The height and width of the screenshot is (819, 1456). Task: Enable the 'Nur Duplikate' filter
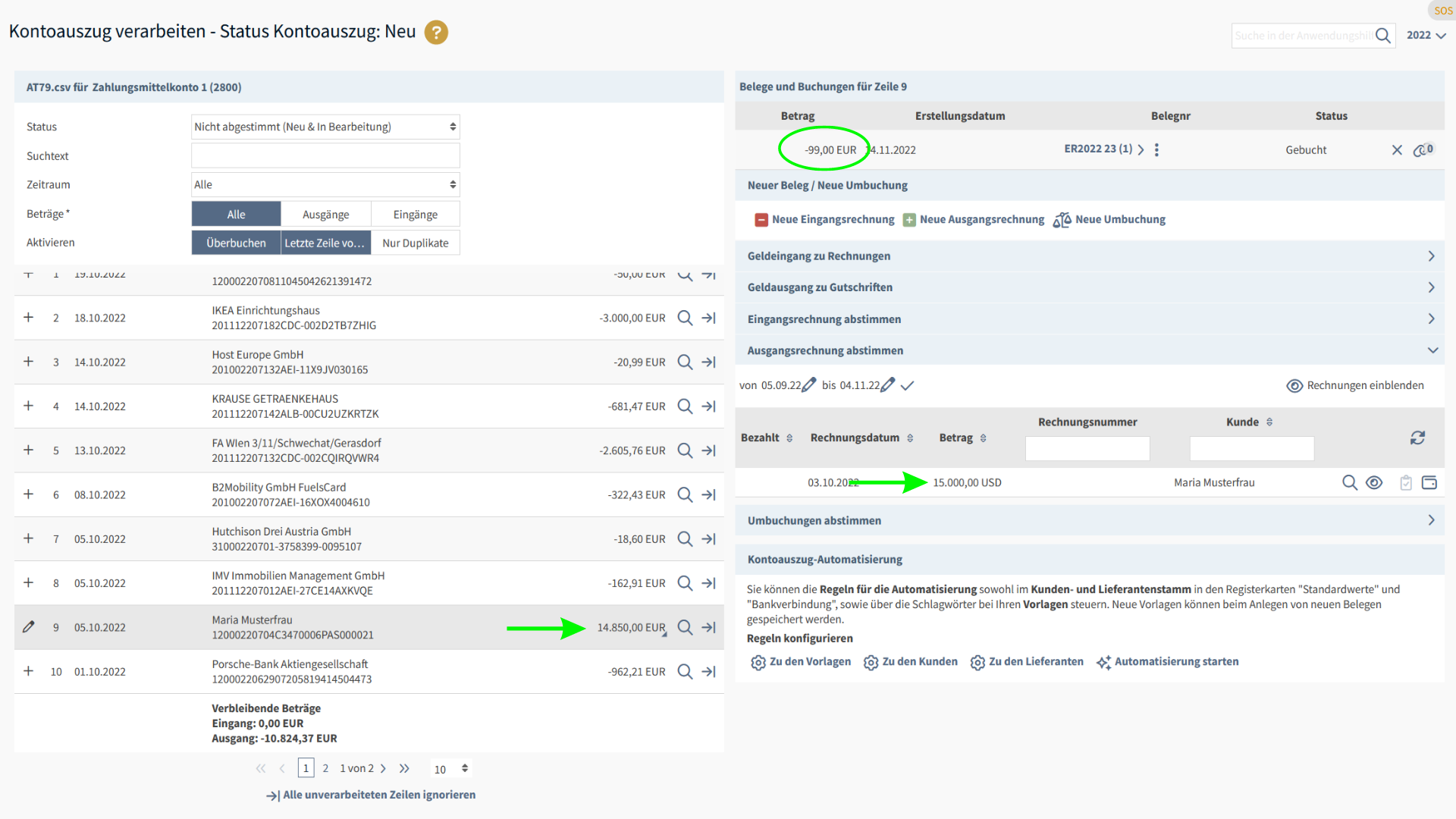[415, 243]
